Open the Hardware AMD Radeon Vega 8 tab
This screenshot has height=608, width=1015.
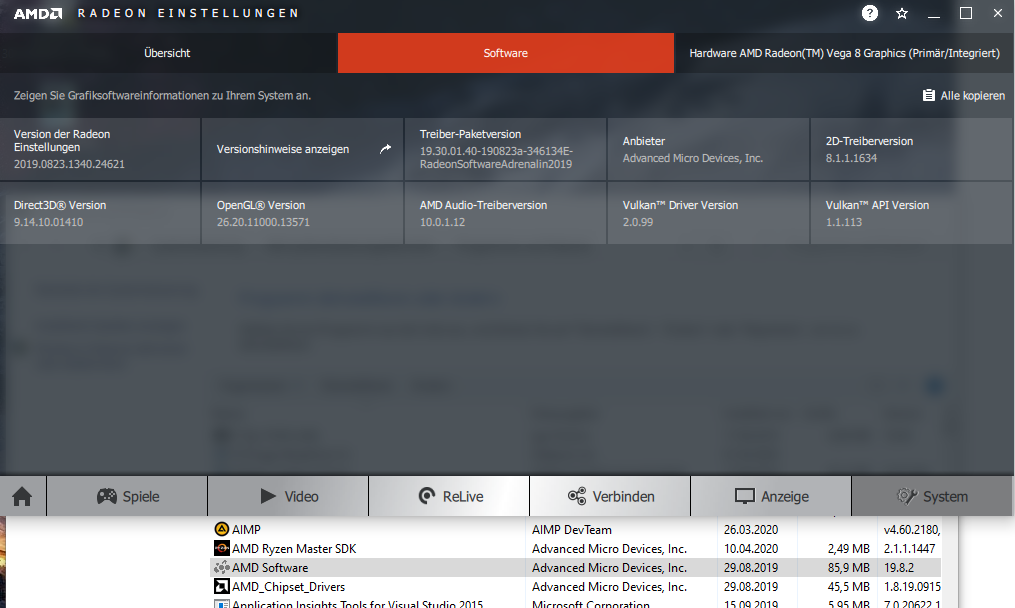point(844,53)
